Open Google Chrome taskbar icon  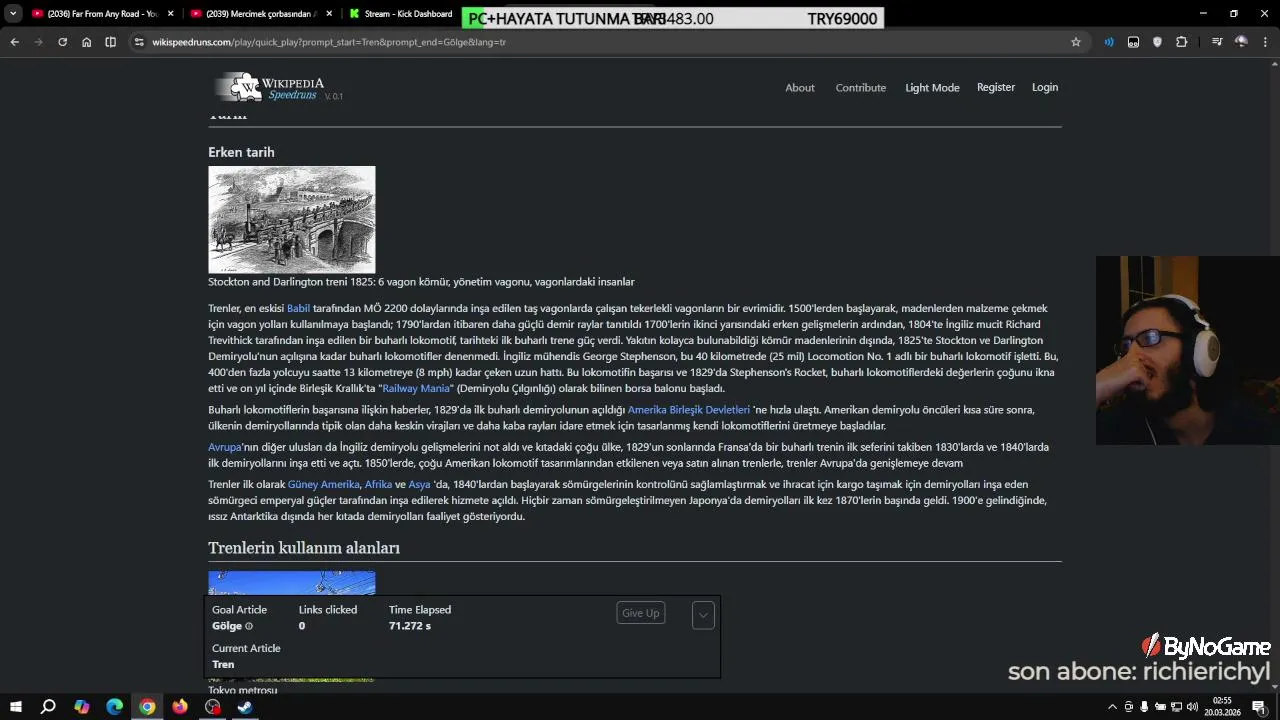147,707
